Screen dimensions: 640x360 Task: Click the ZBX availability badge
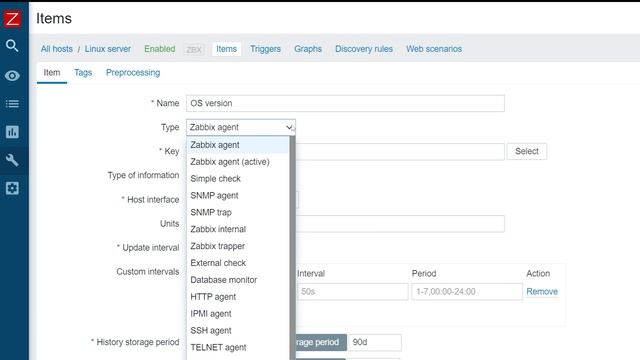(x=194, y=49)
